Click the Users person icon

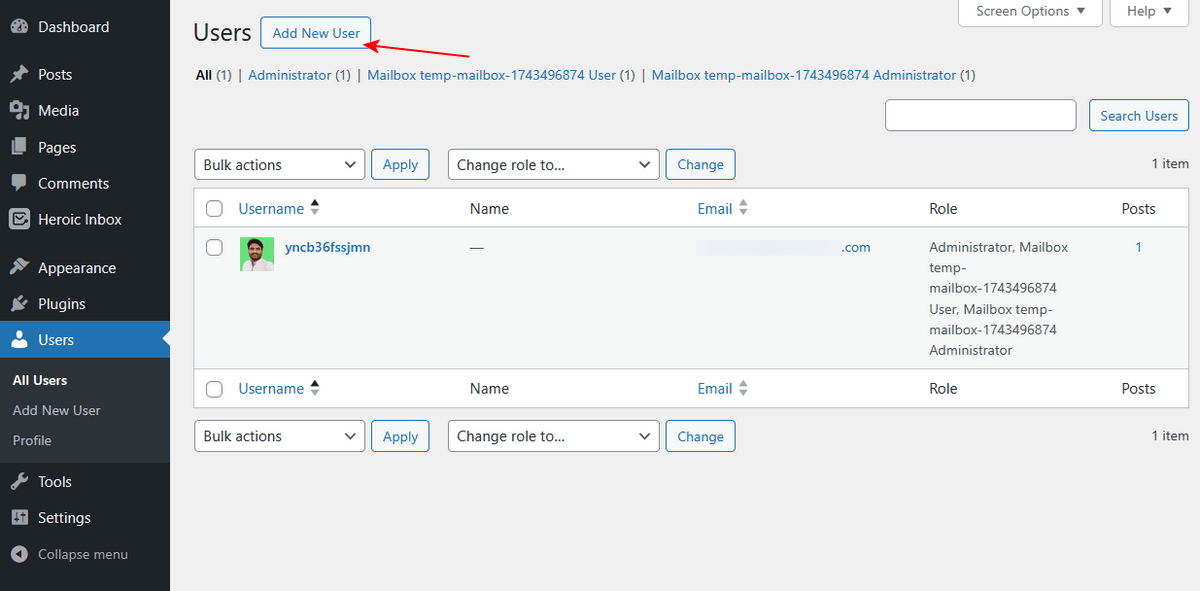(x=19, y=340)
